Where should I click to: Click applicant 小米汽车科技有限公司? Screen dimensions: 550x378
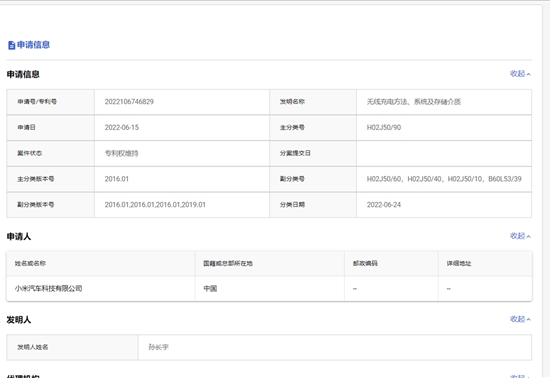48,289
